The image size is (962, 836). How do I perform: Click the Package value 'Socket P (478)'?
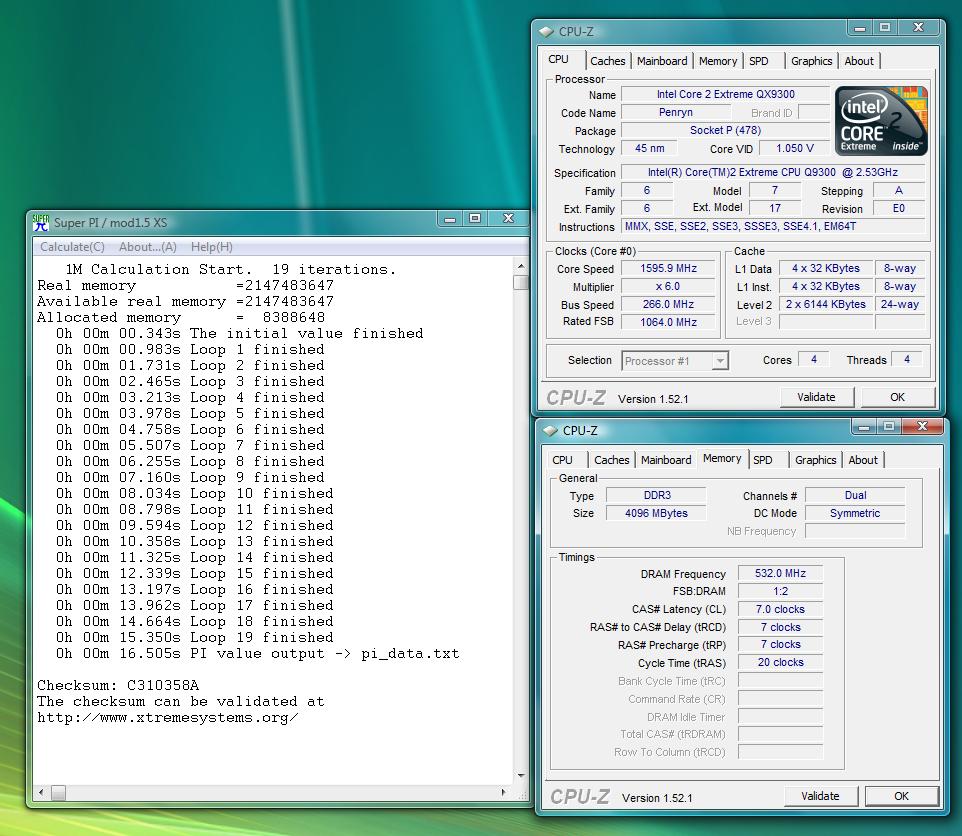coord(725,130)
